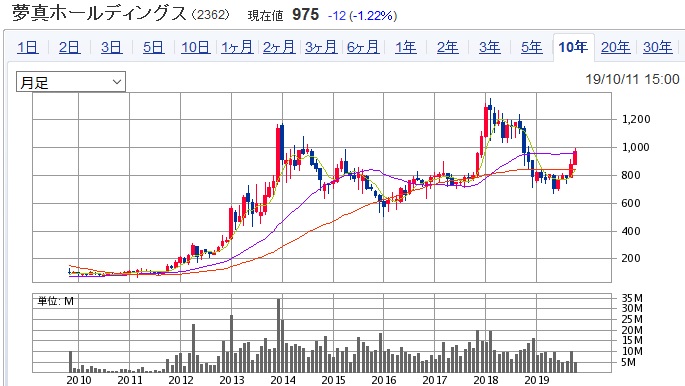Click the 35M volume axis label

pos(632,298)
